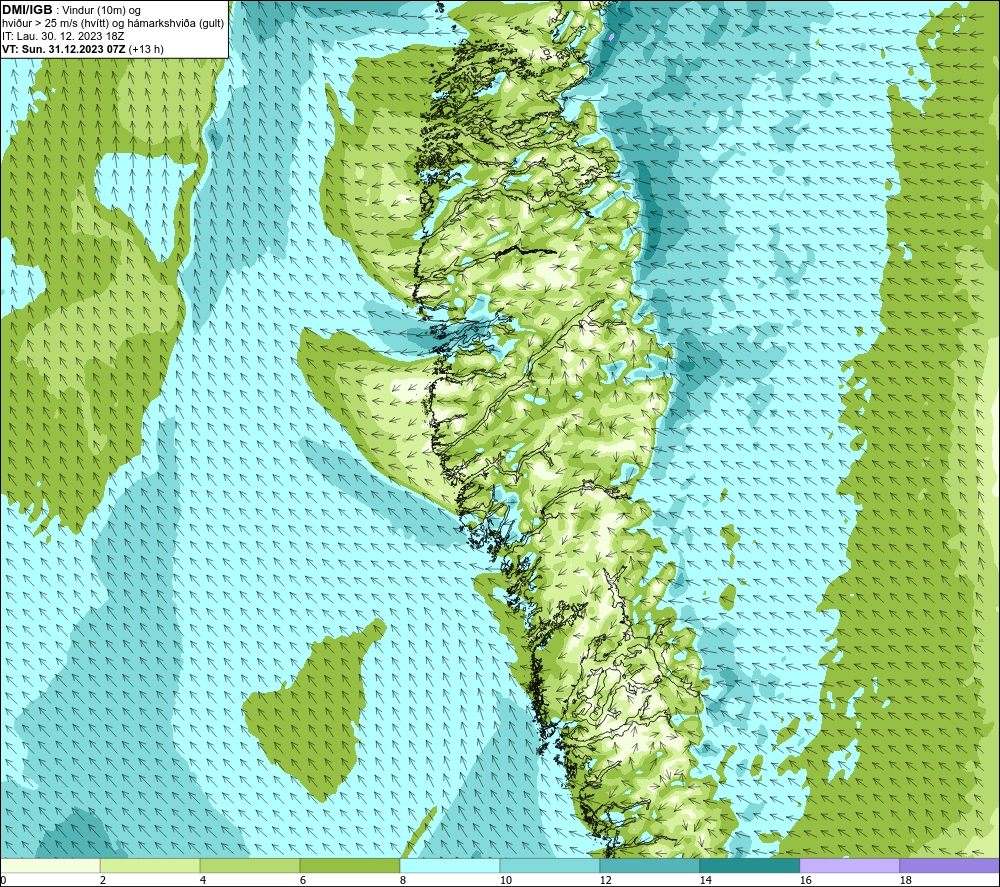Click the legend scale value '10'
This screenshot has height=887, width=1000.
[x=505, y=880]
